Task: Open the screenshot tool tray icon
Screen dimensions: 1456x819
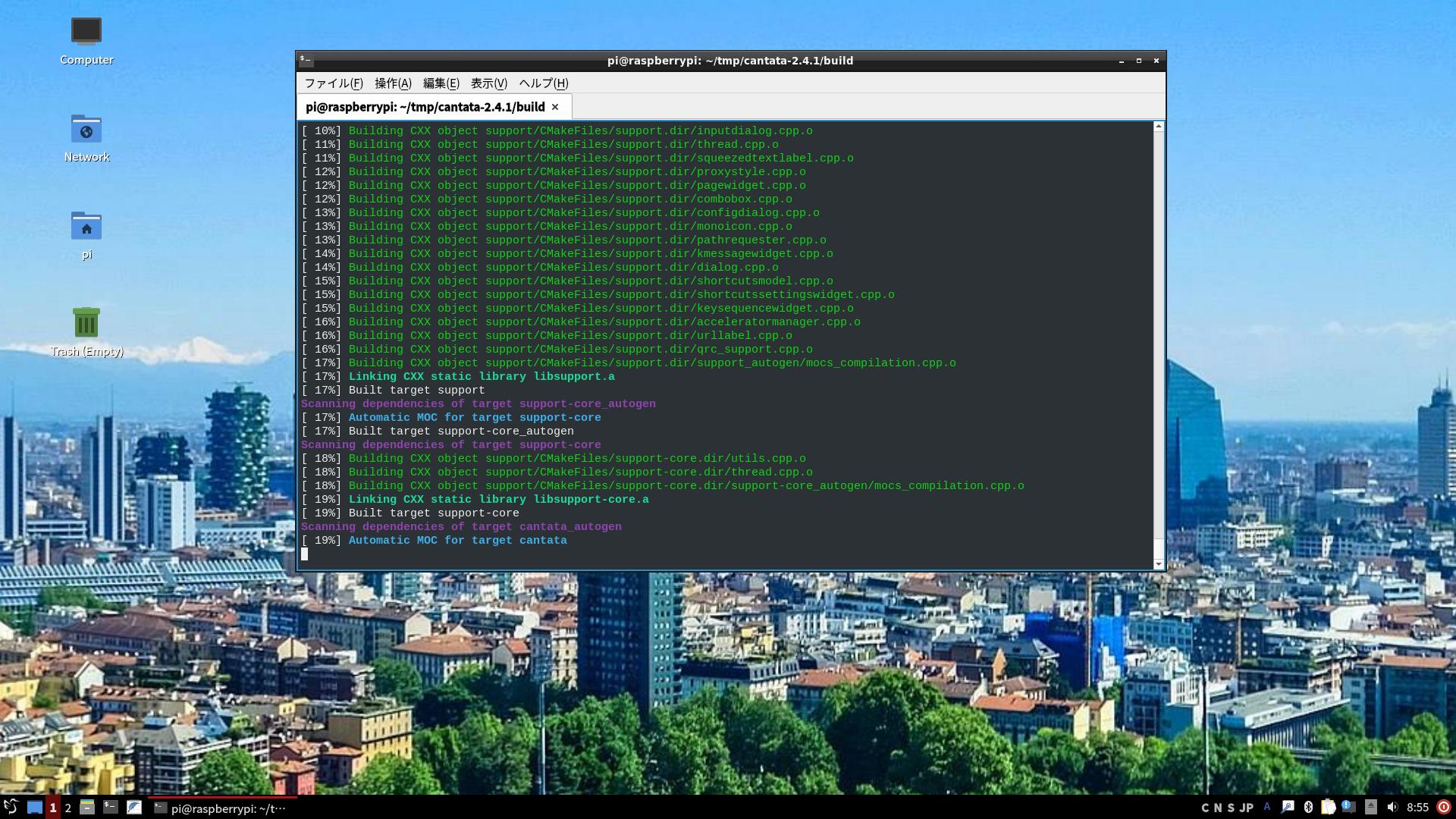Action: 1288,806
